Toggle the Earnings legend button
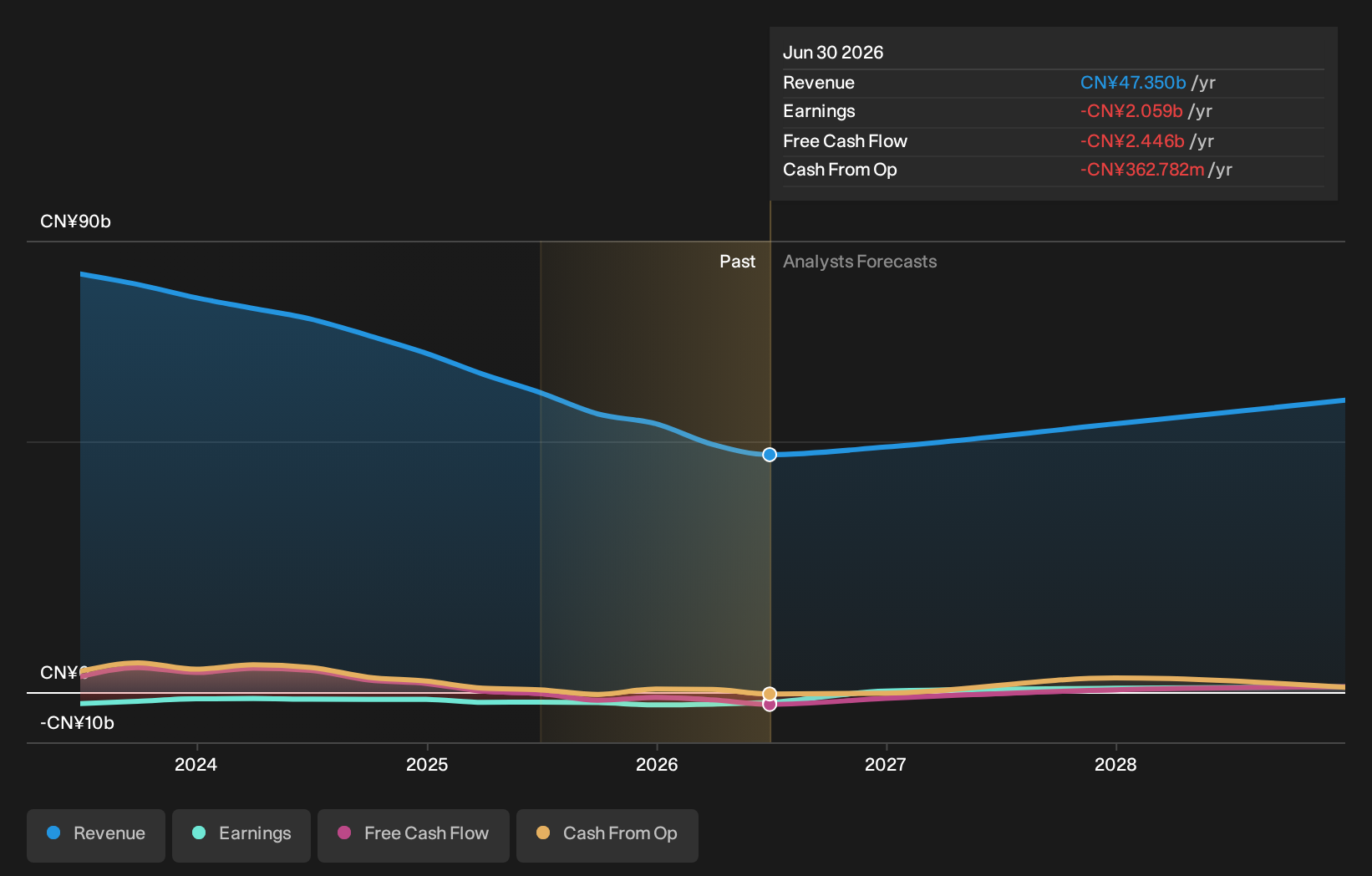The width and height of the screenshot is (1372, 876). pos(241,835)
